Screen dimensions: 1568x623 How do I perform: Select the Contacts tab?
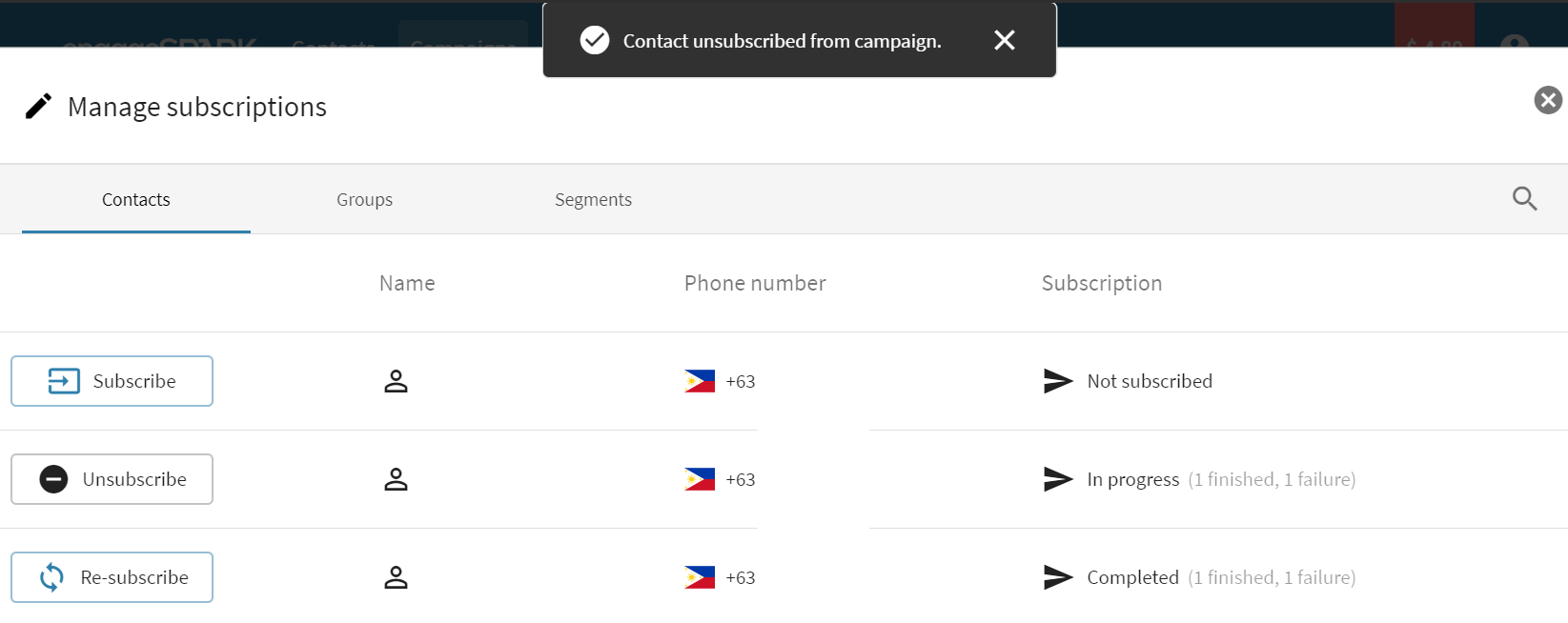pos(136,200)
